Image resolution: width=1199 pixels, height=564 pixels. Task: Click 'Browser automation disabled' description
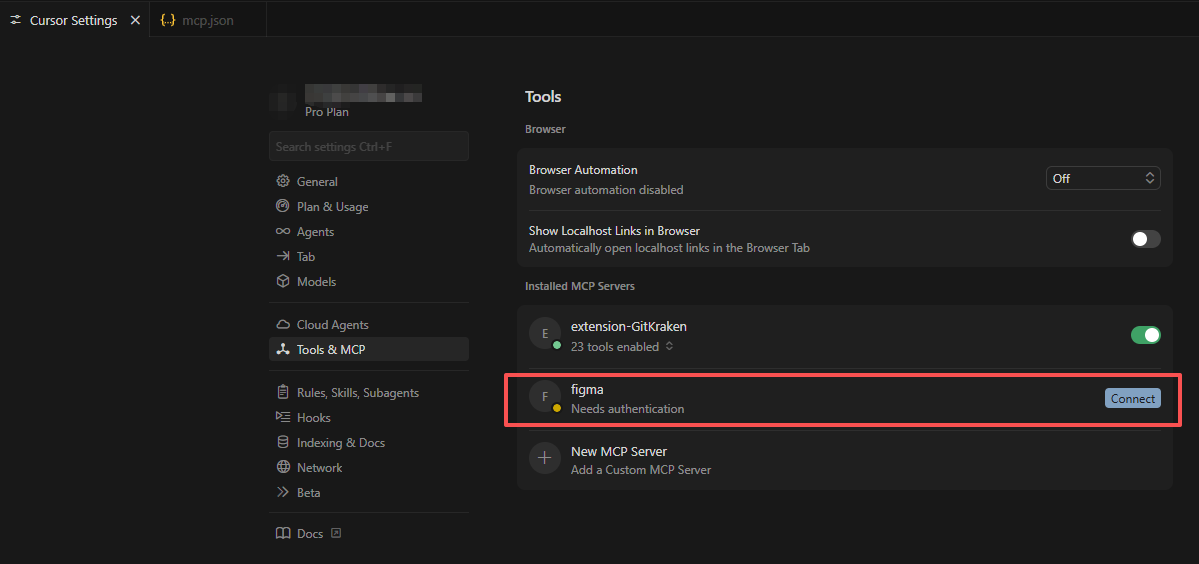(606, 190)
